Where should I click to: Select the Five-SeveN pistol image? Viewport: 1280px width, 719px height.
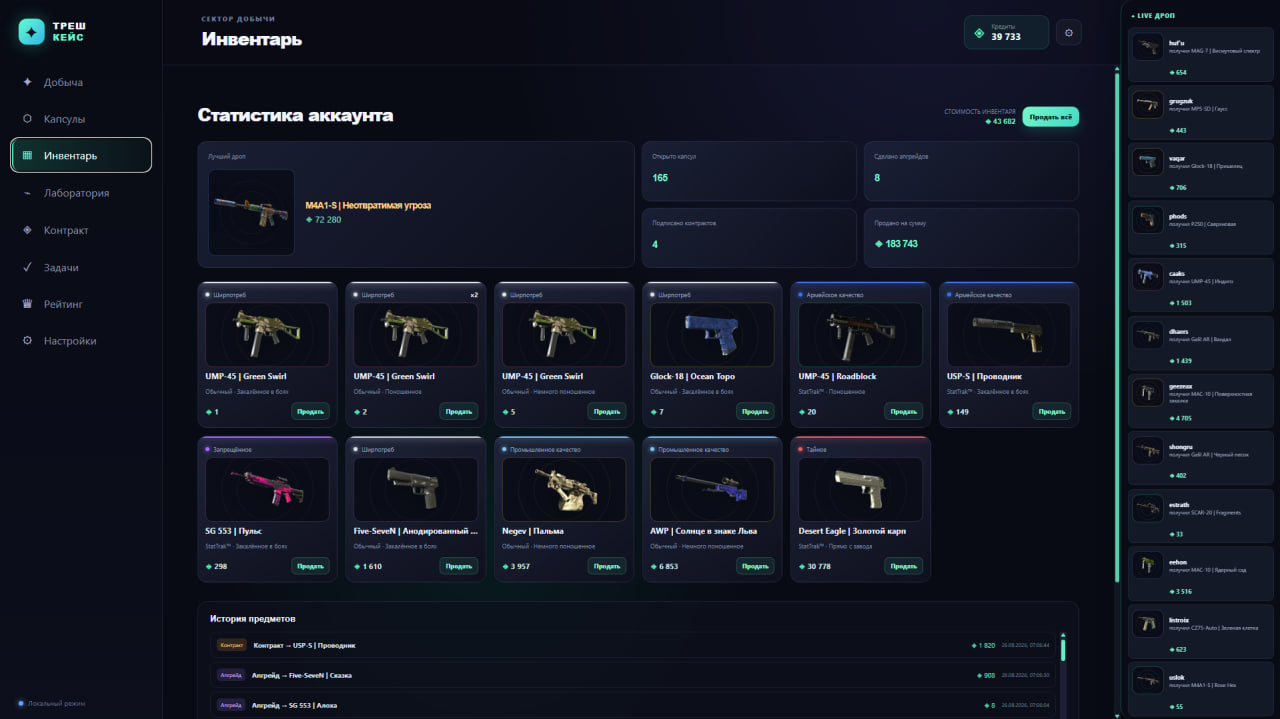click(x=415, y=489)
